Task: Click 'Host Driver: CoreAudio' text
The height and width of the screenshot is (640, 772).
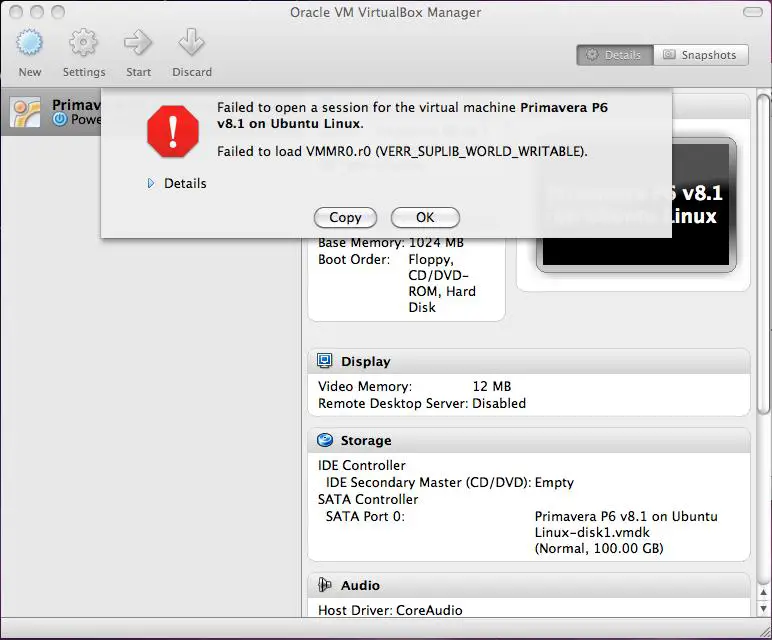Action: pyautogui.click(x=390, y=610)
